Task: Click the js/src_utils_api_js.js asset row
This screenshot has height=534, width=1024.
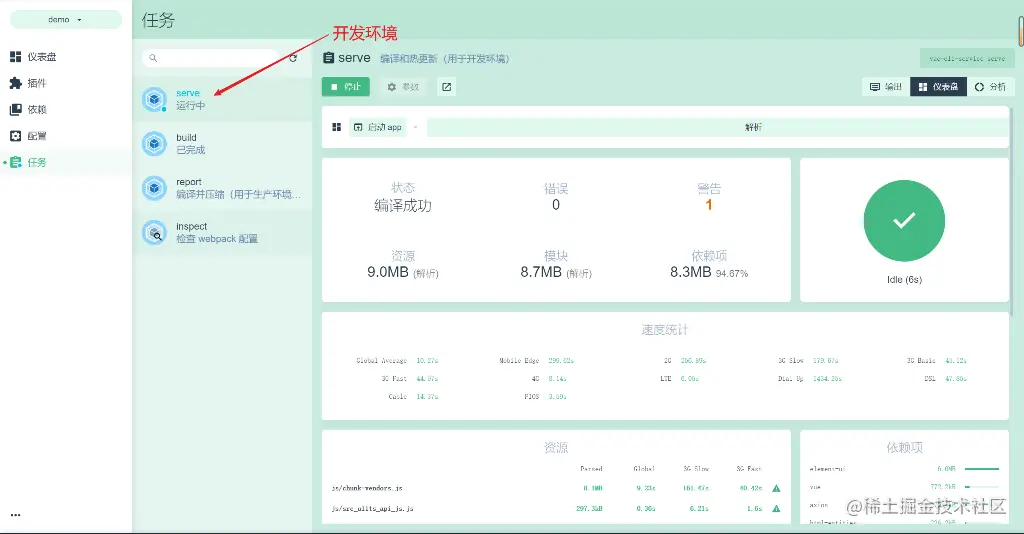Action: tap(556, 509)
